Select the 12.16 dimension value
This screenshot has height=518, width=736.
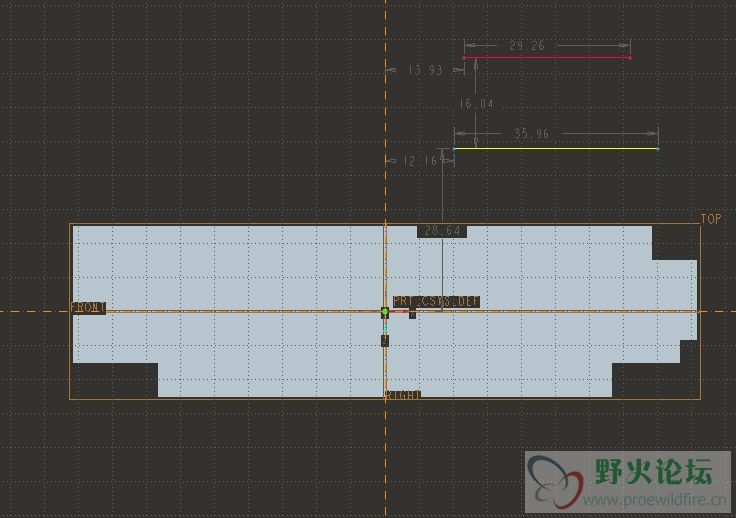tap(420, 161)
